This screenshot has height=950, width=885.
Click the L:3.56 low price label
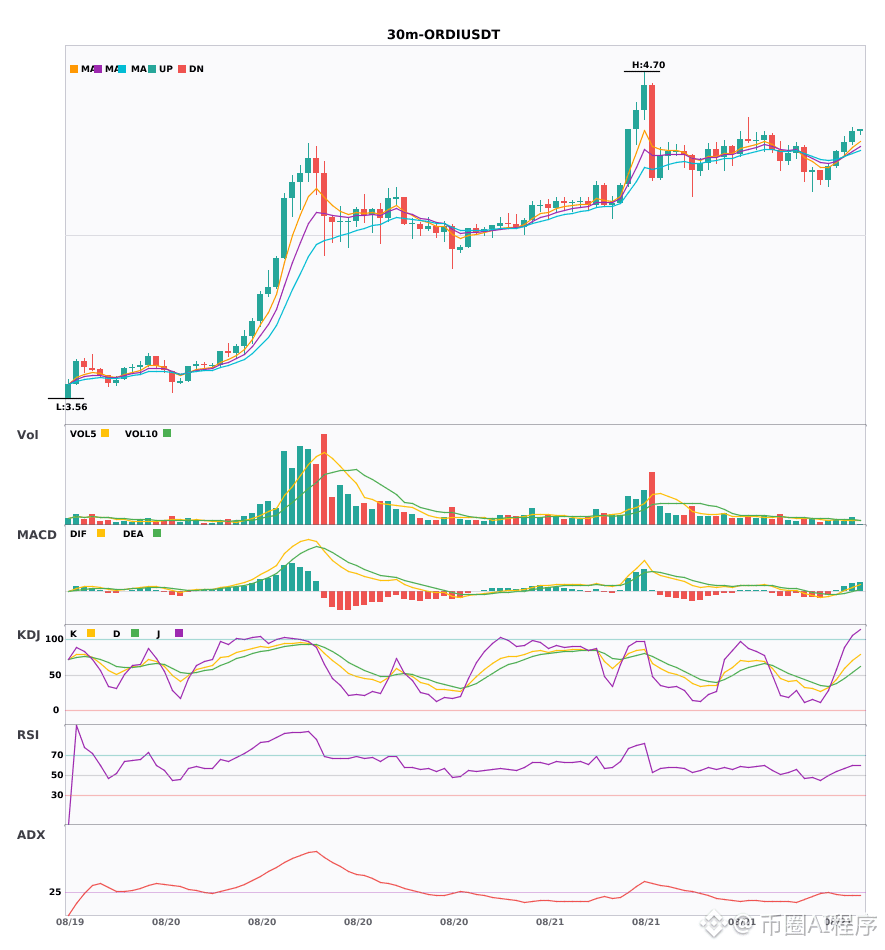pyautogui.click(x=71, y=407)
